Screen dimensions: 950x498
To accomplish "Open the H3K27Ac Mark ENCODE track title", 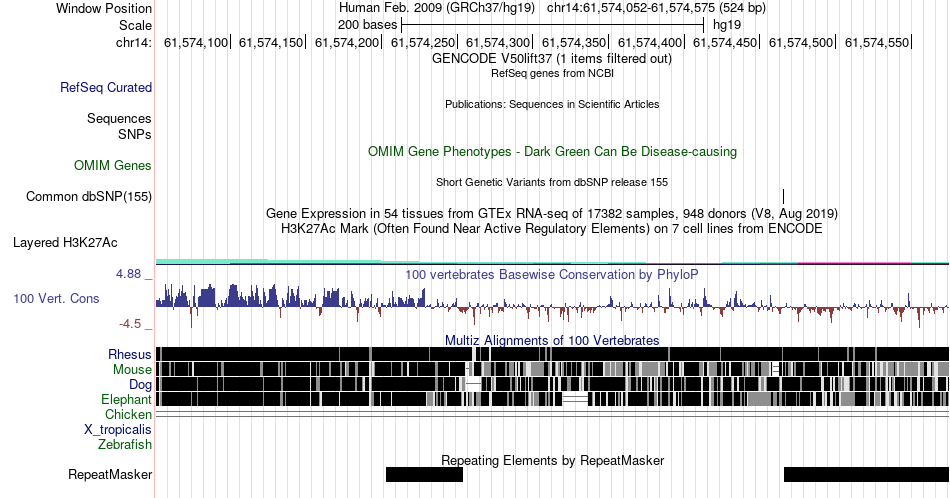I will [552, 229].
